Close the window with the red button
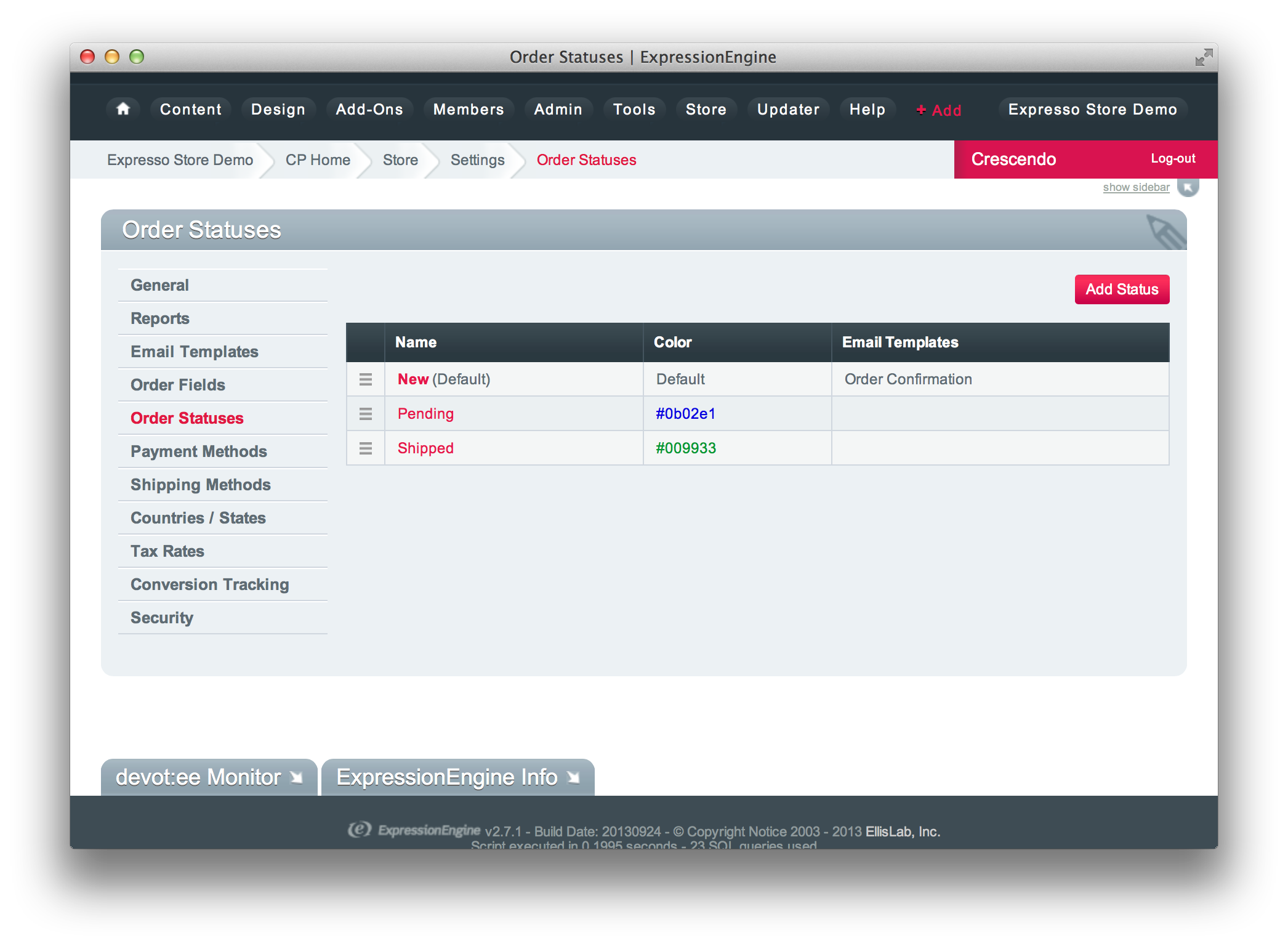1288x946 pixels. (87, 57)
